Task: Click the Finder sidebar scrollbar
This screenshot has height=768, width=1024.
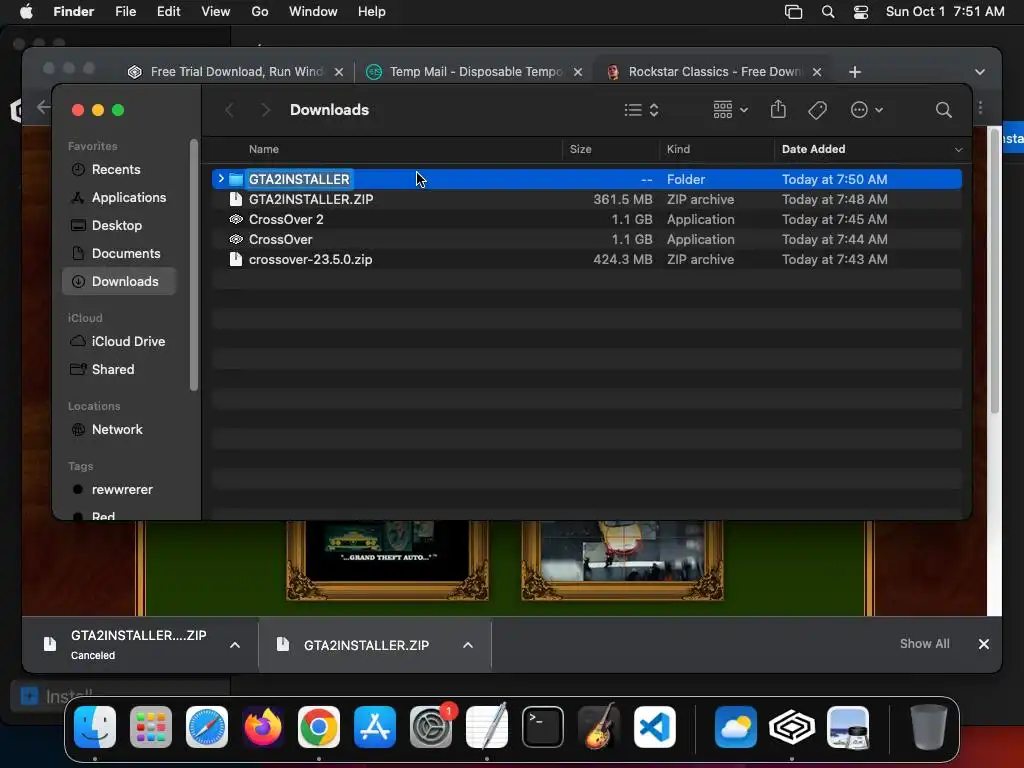Action: click(193, 264)
